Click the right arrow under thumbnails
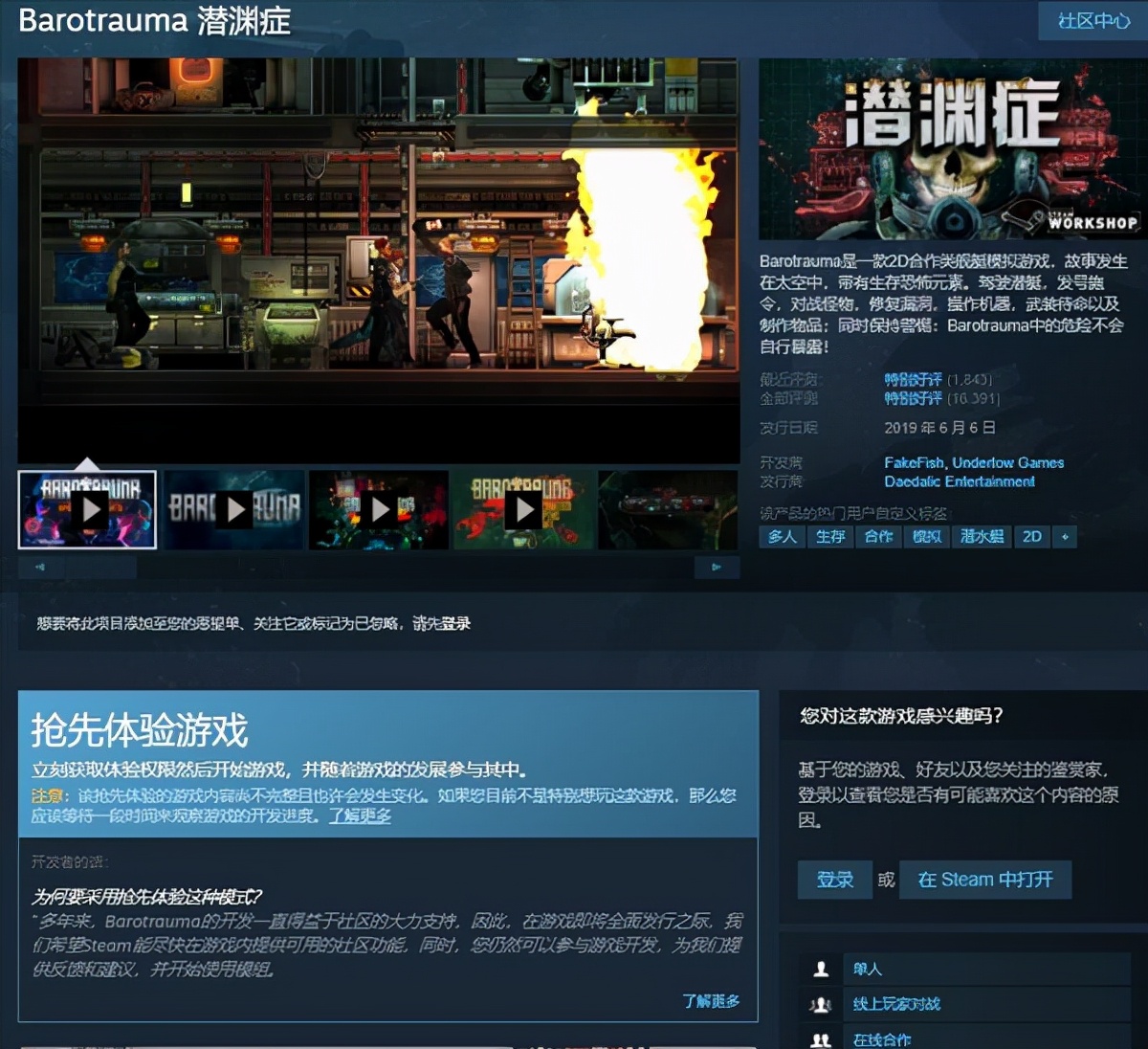1148x1049 pixels. click(x=717, y=567)
